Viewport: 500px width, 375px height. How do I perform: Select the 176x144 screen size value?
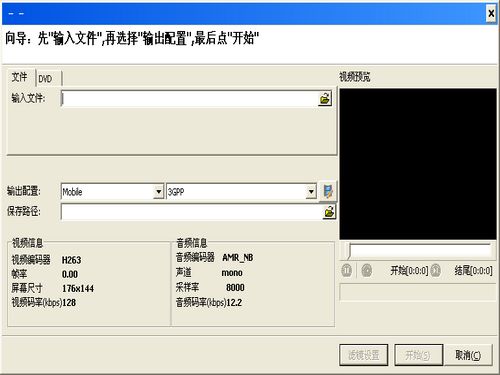click(78, 288)
